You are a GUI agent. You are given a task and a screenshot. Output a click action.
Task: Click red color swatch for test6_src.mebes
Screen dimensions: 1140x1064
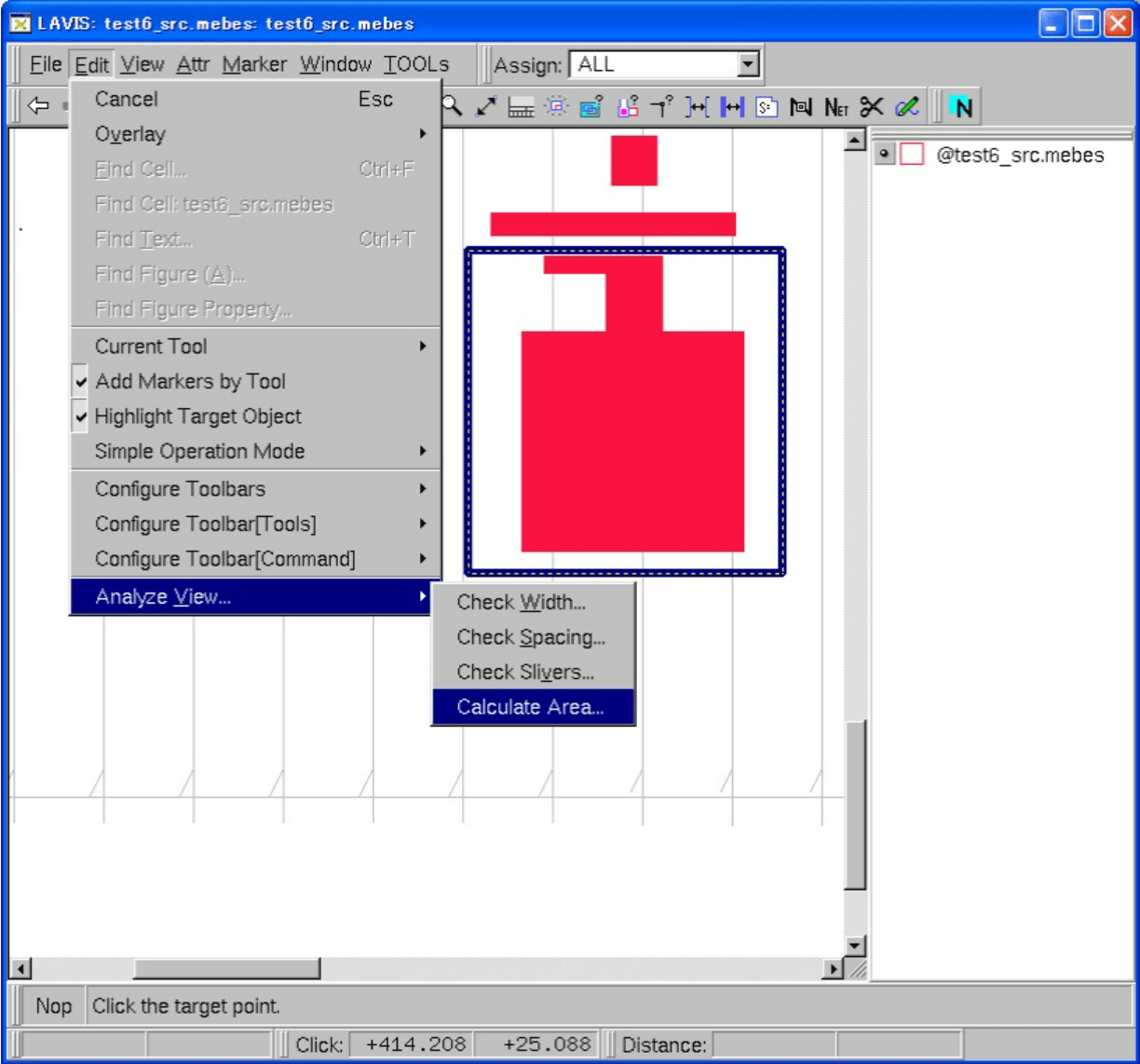[x=911, y=155]
